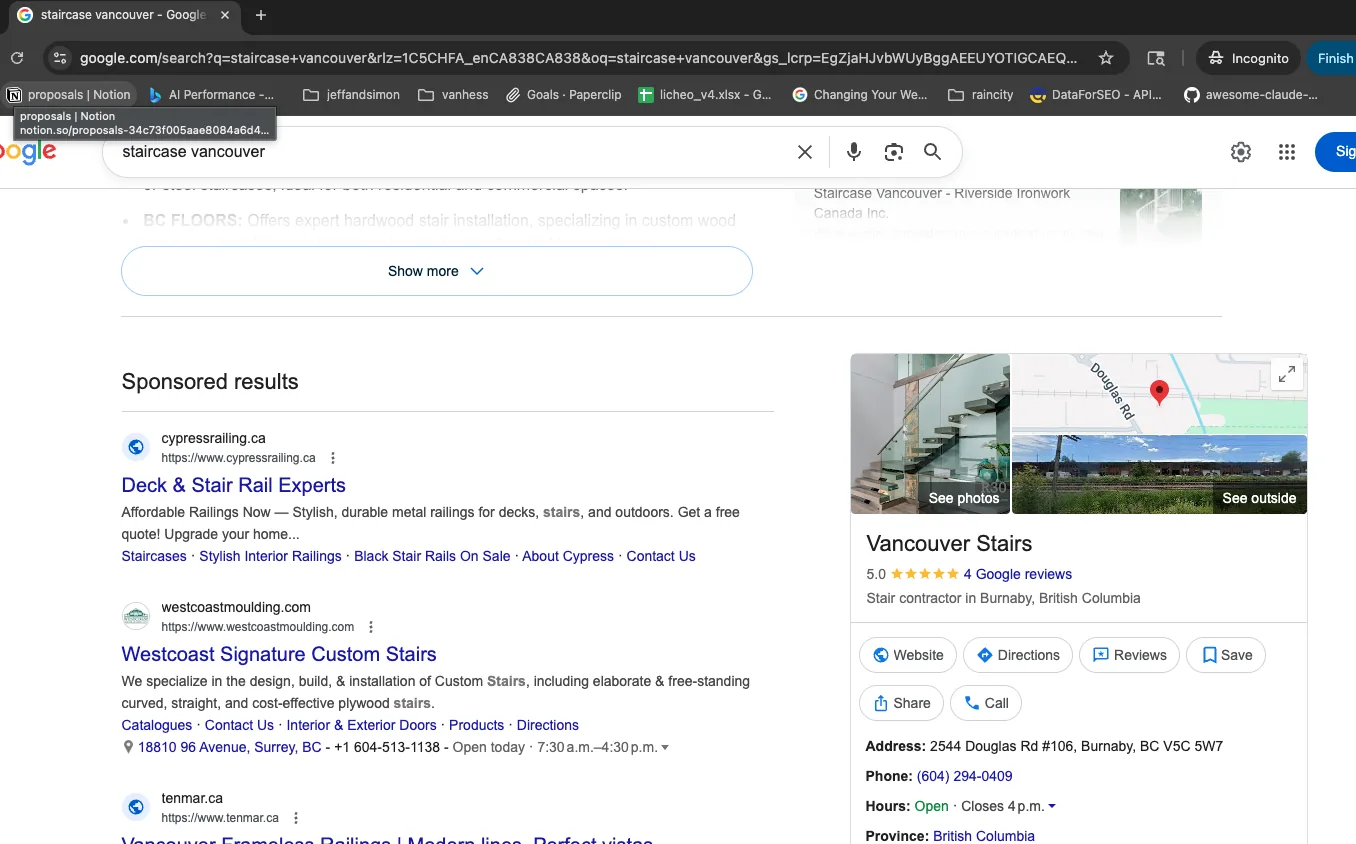The width and height of the screenshot is (1356, 844).
Task: Click the westcoastmoulding.com site favicon
Action: (136, 616)
